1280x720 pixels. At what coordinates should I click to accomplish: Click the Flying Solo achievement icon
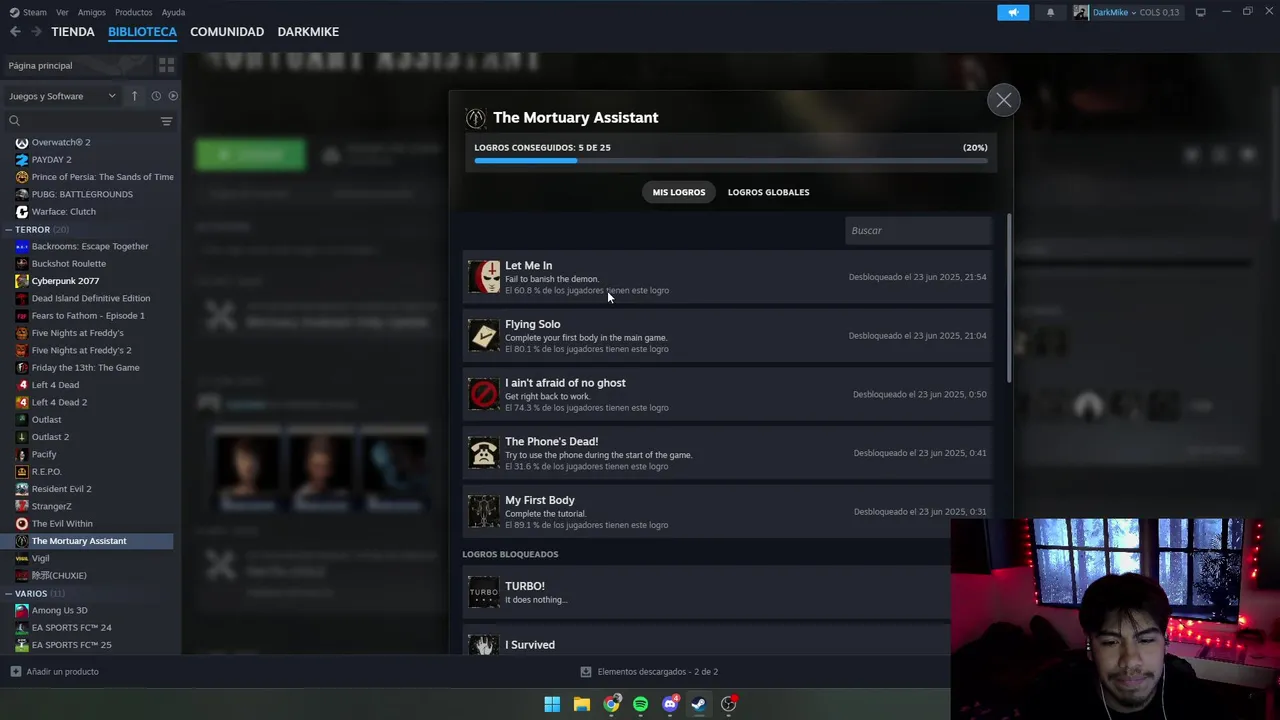[x=484, y=336]
